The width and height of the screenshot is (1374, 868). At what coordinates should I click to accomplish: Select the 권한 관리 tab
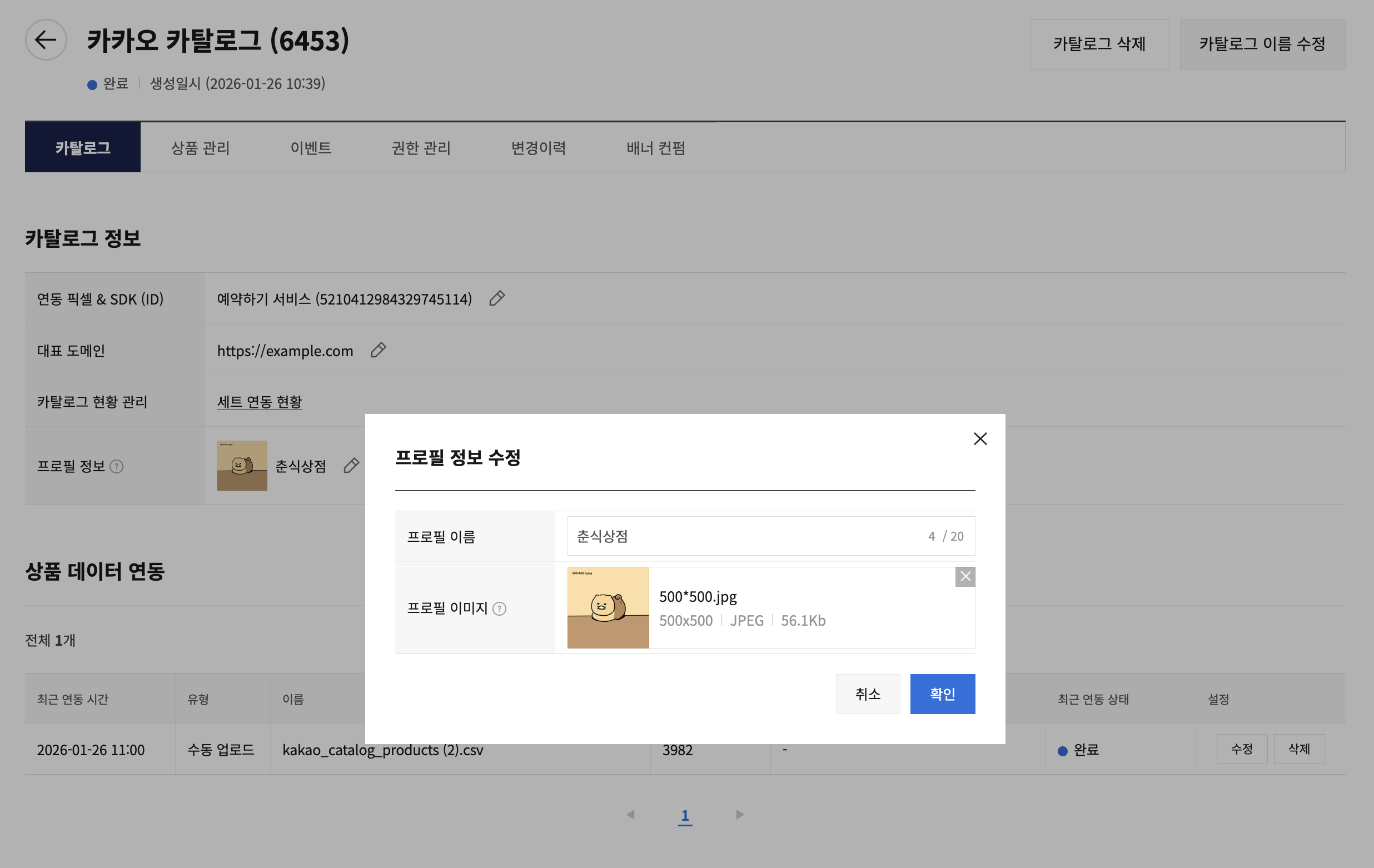coord(421,148)
